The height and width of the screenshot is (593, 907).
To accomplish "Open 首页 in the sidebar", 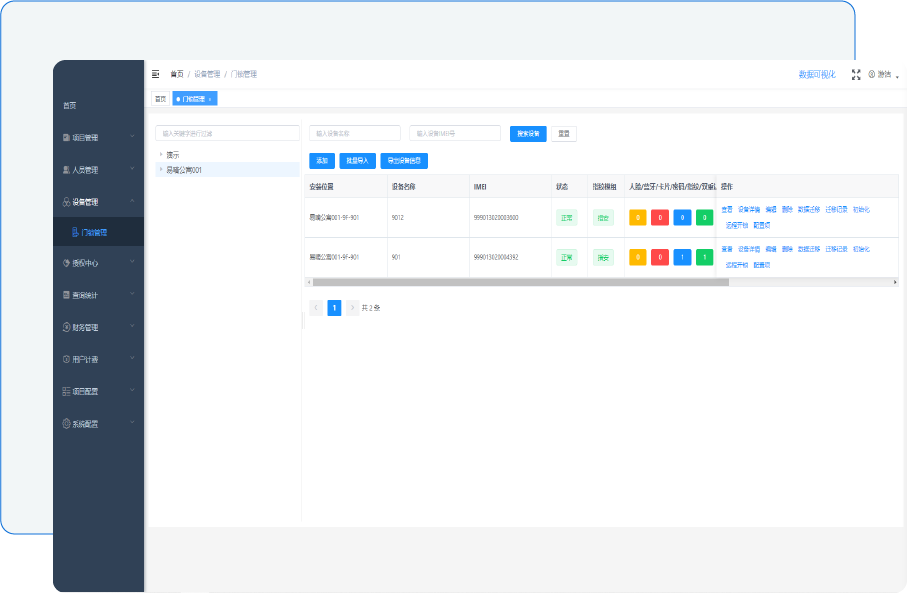I will click(x=70, y=105).
